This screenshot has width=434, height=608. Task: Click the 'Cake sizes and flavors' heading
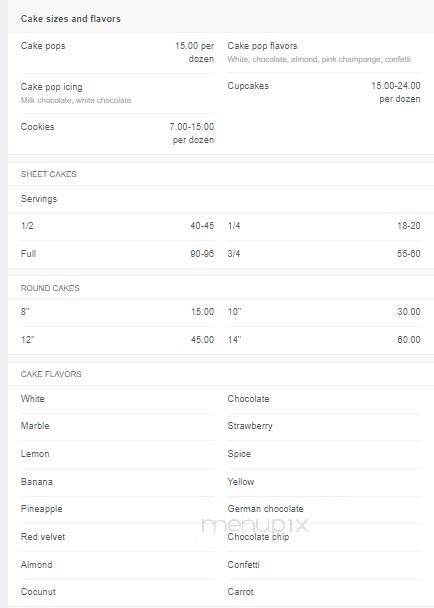coord(71,19)
